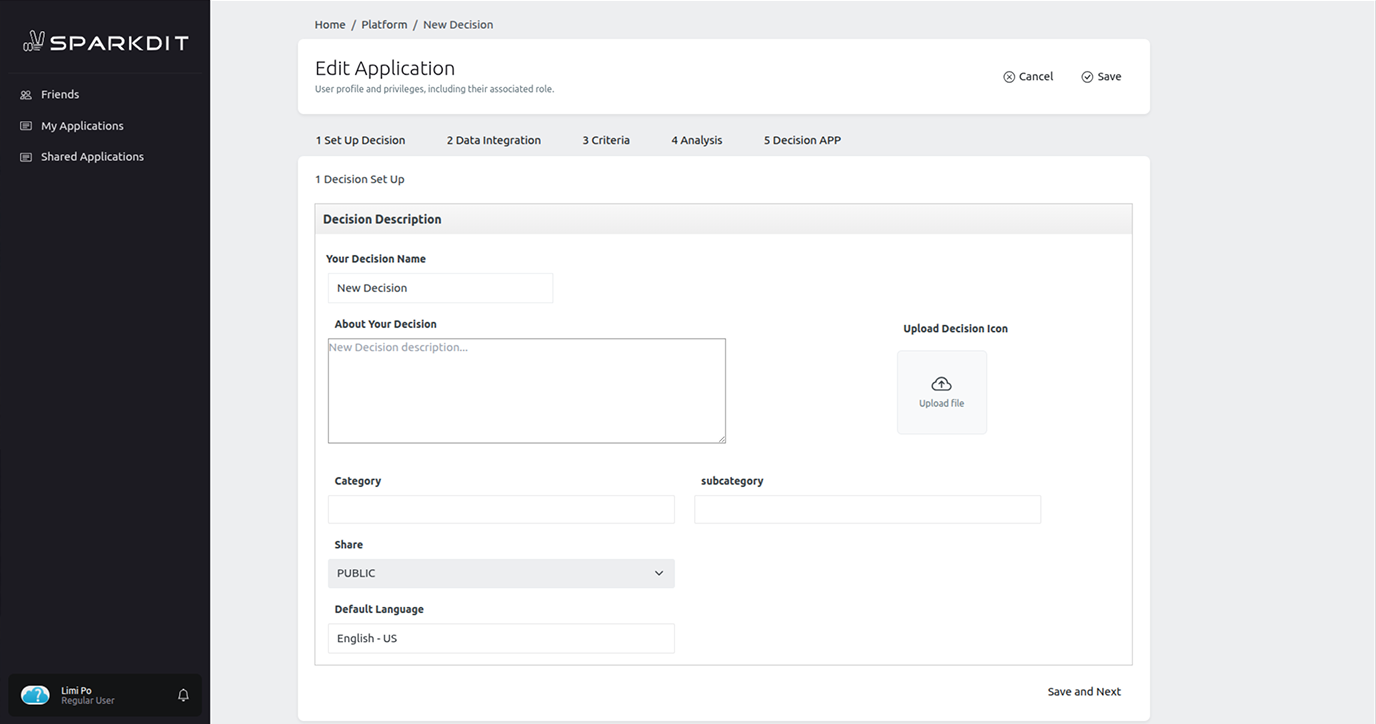The width and height of the screenshot is (1376, 724).
Task: Open the Platform breadcrumb link
Action: [384, 24]
